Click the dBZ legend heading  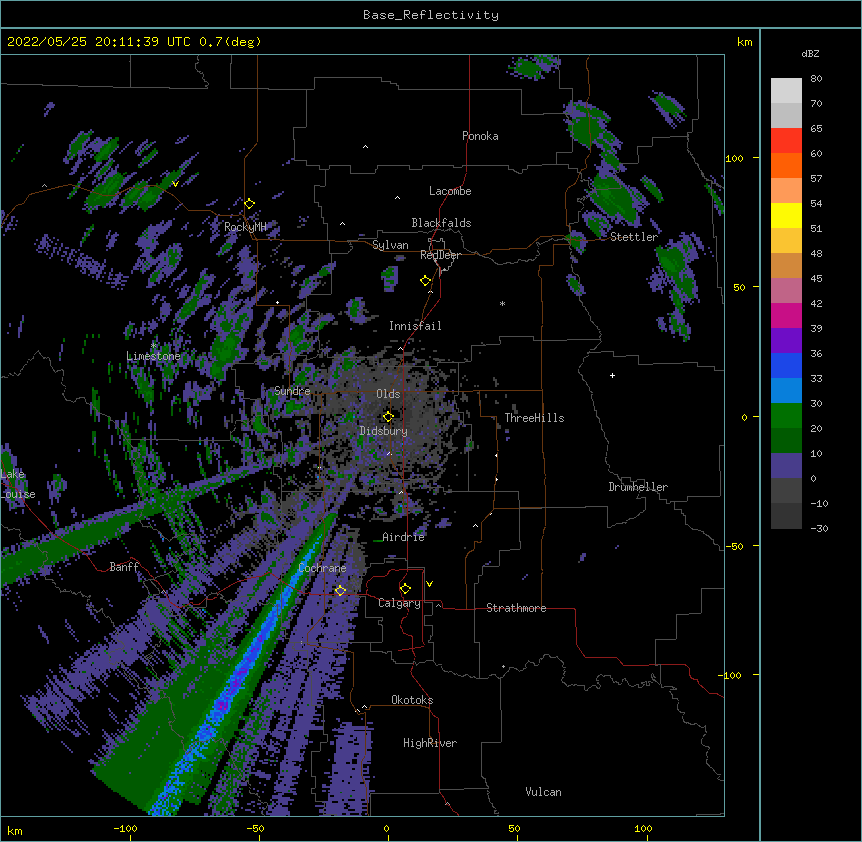810,54
